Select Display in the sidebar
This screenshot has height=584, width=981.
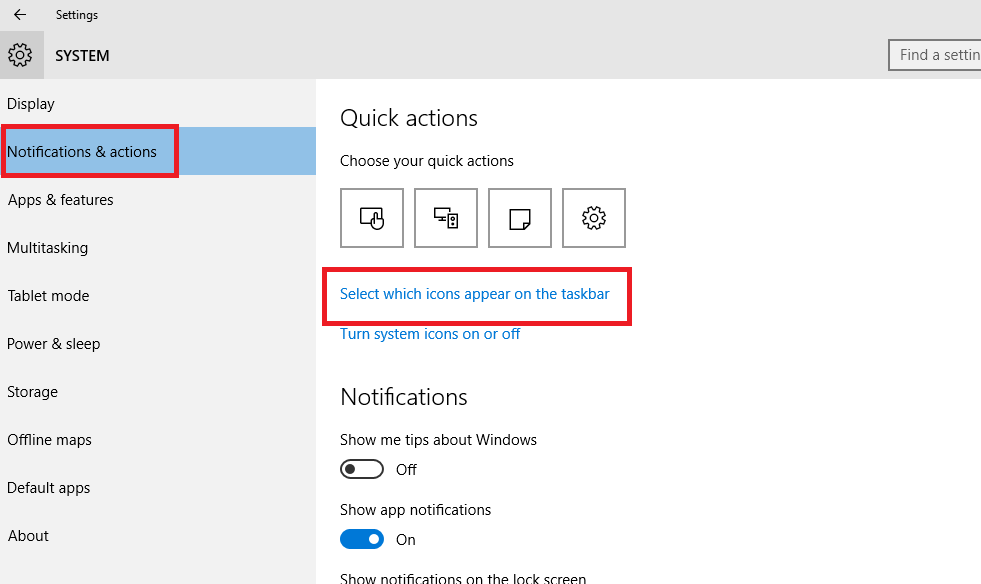tap(31, 103)
